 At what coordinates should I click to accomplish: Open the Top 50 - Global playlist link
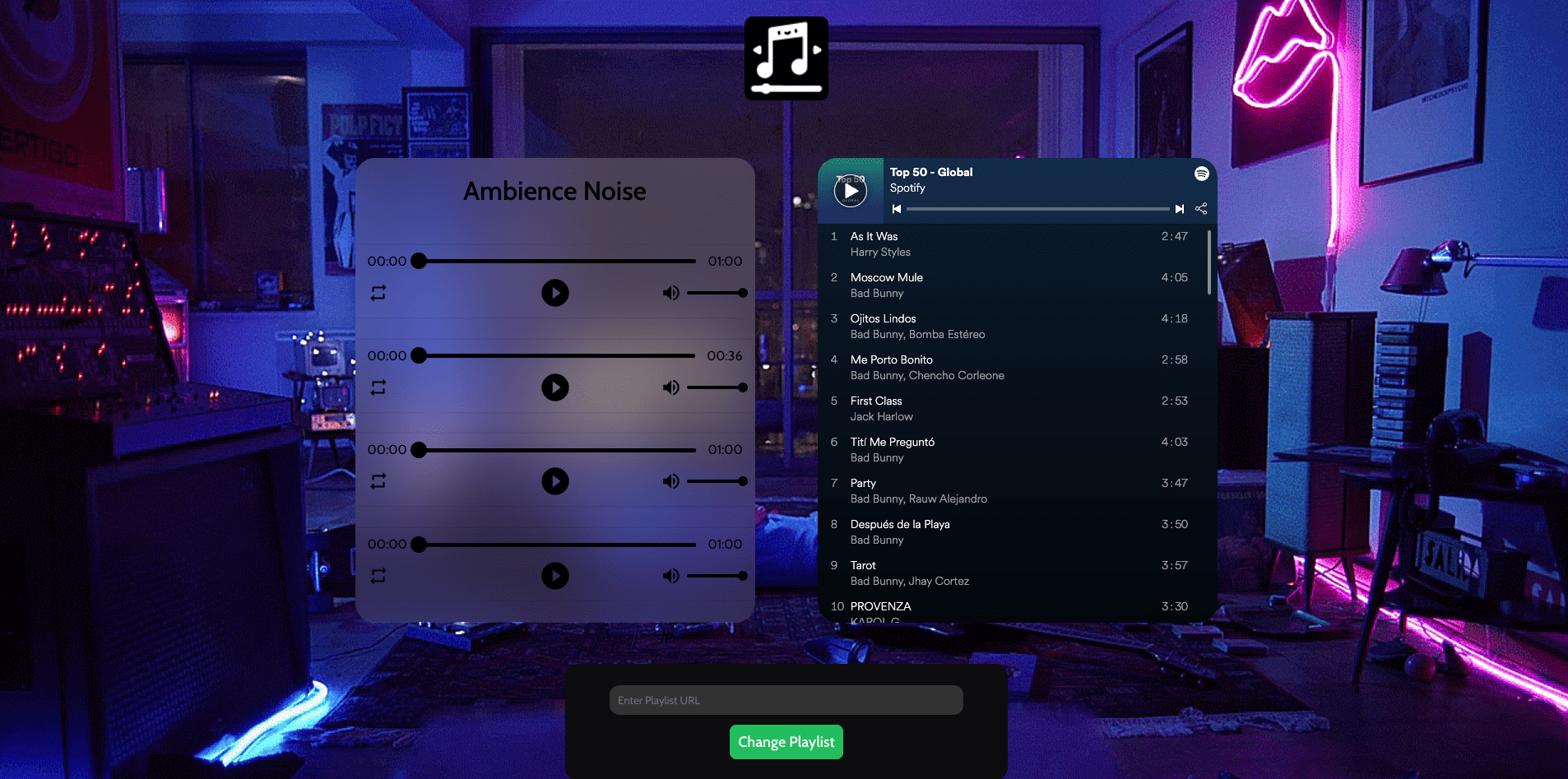(x=930, y=173)
